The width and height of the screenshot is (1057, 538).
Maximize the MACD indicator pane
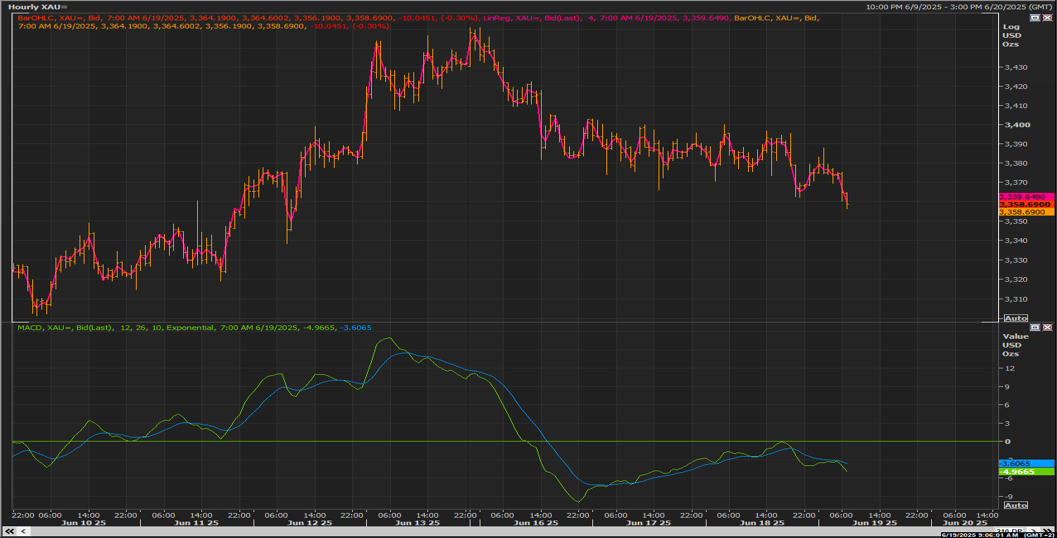coord(1036,327)
